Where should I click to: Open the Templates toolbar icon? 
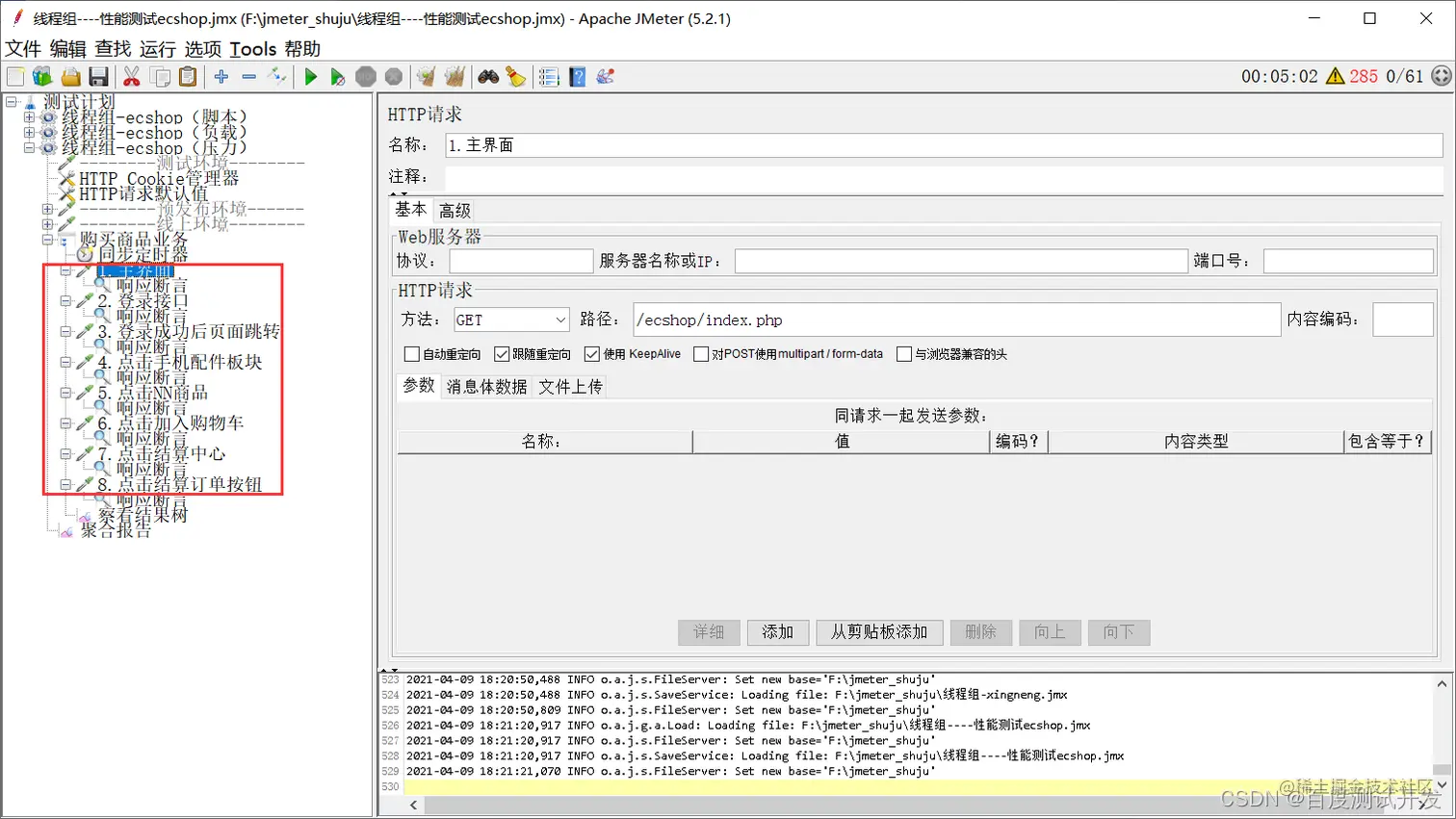click(x=42, y=77)
